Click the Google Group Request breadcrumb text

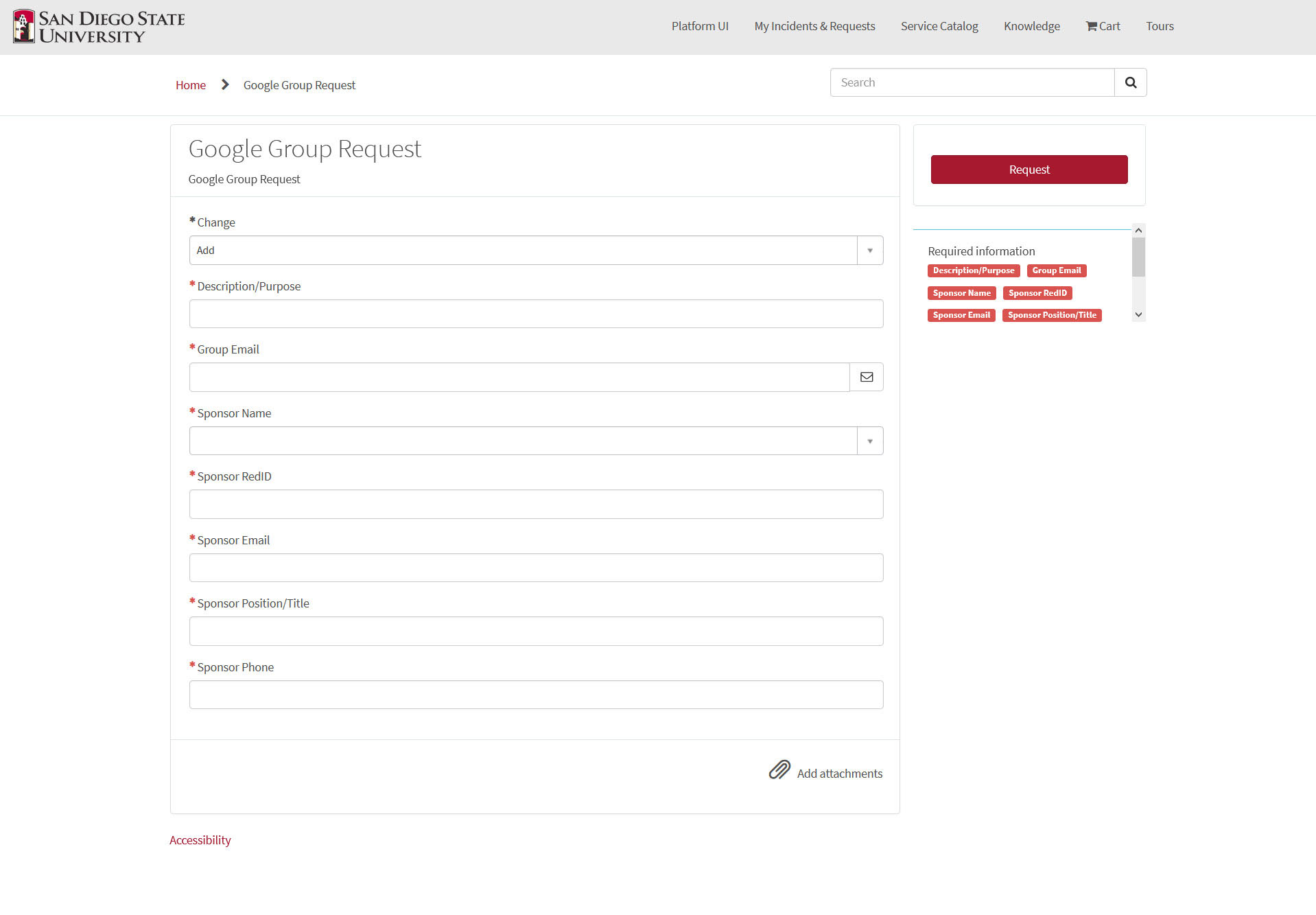(299, 85)
